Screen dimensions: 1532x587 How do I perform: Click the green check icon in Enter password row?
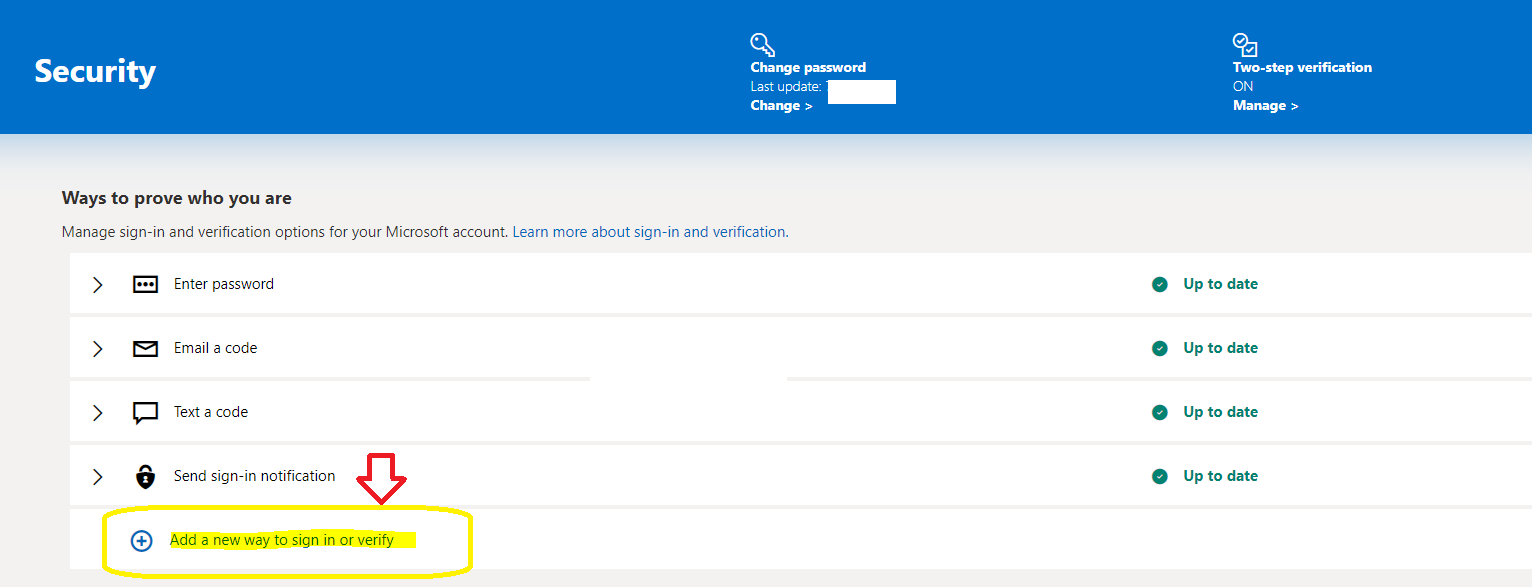coord(1160,284)
